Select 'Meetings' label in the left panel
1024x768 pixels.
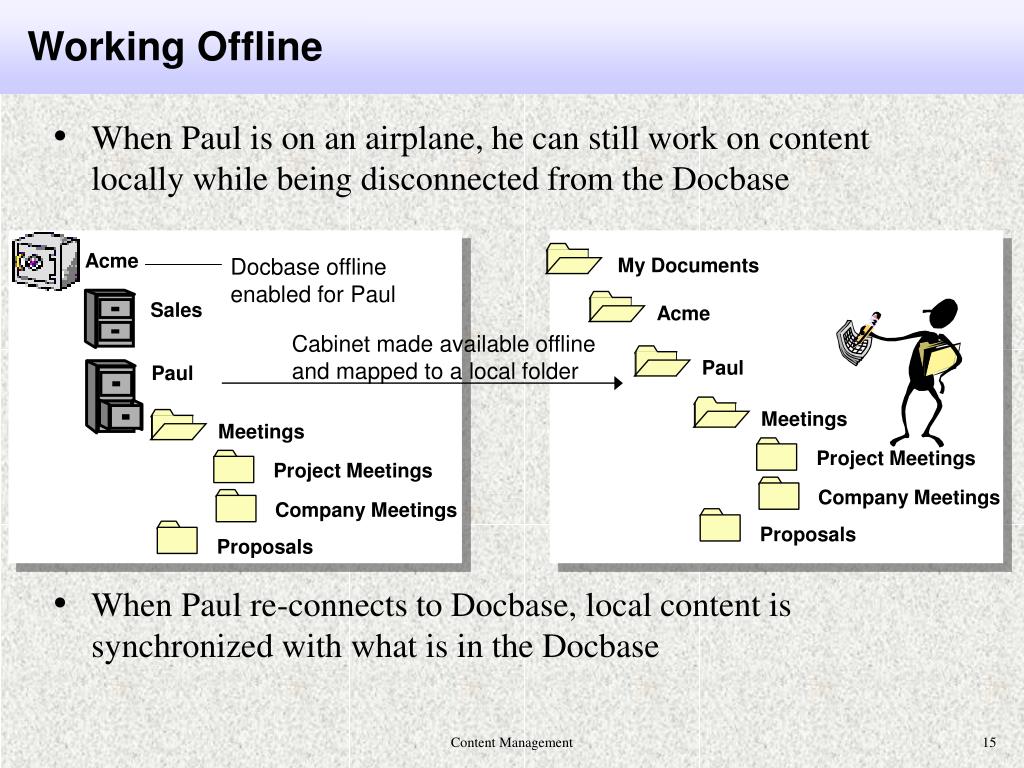261,432
